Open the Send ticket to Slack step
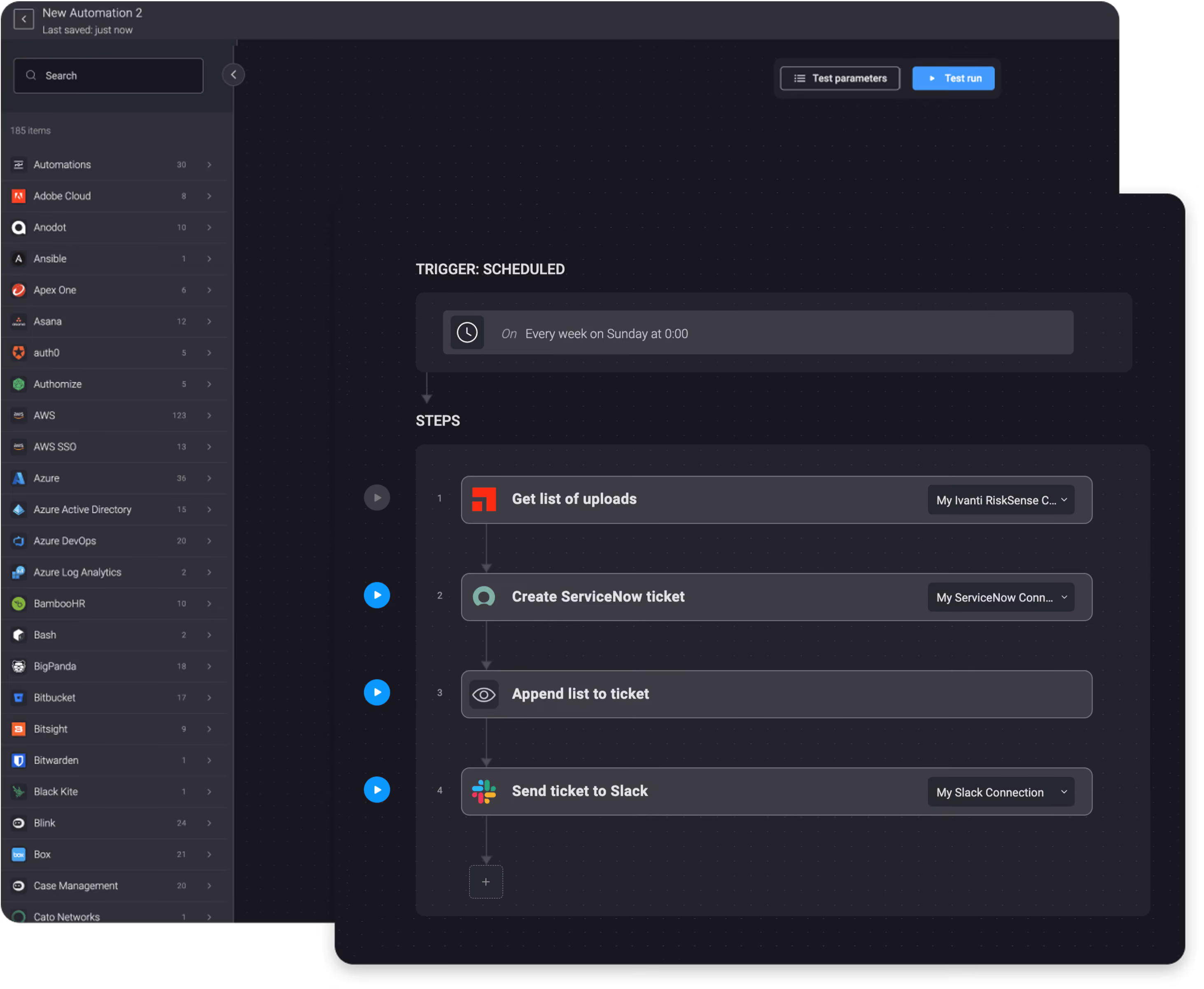 [776, 791]
